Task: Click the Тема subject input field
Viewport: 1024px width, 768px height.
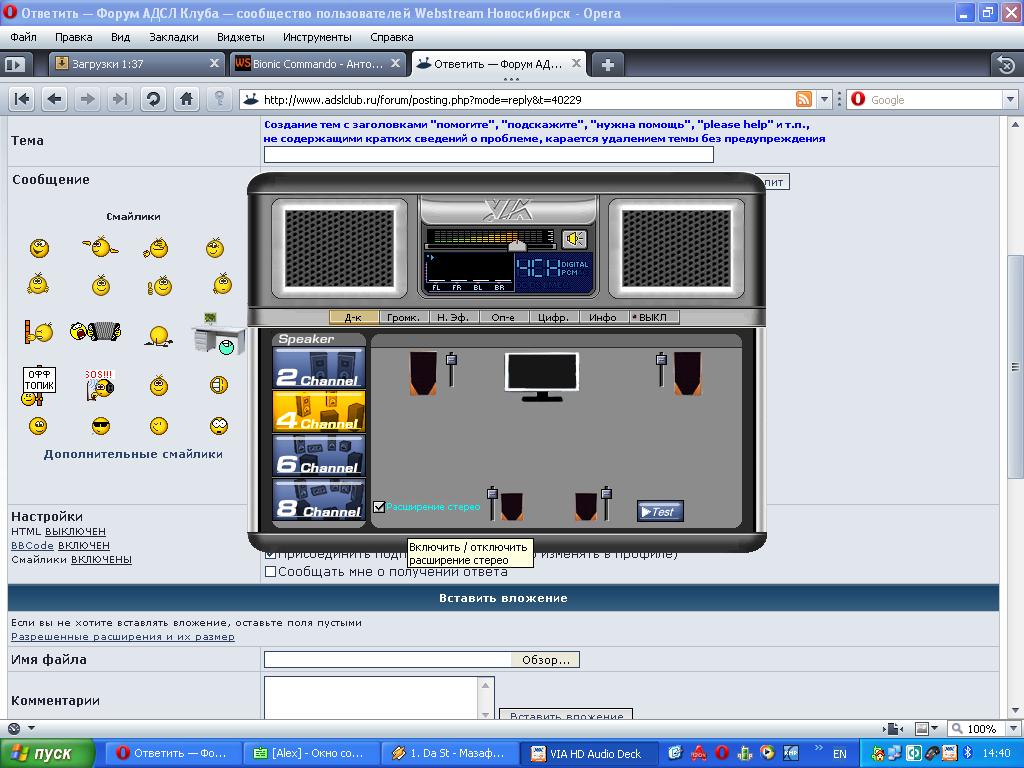Action: click(x=488, y=154)
